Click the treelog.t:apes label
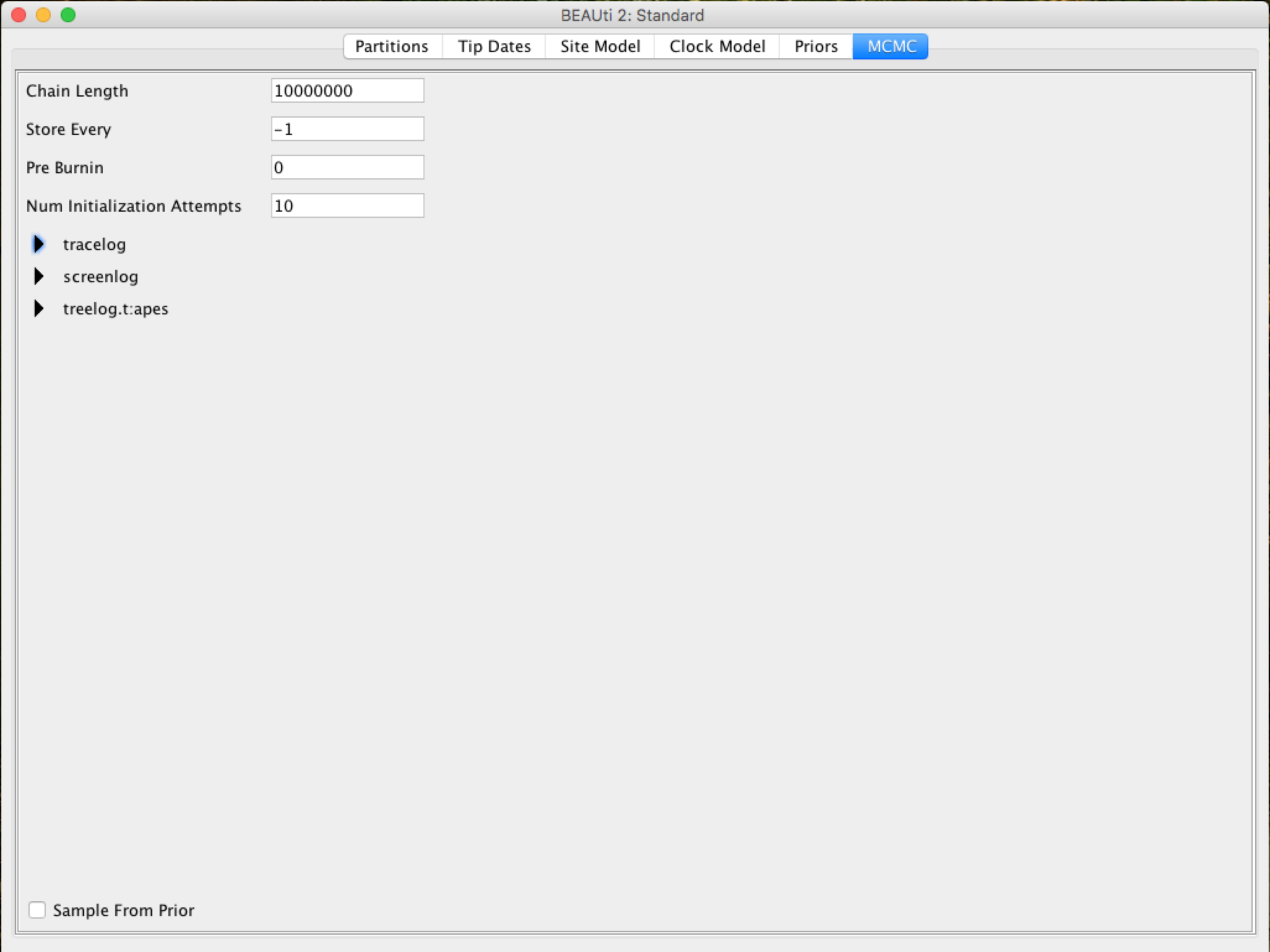Viewport: 1270px width, 952px height. point(116,309)
